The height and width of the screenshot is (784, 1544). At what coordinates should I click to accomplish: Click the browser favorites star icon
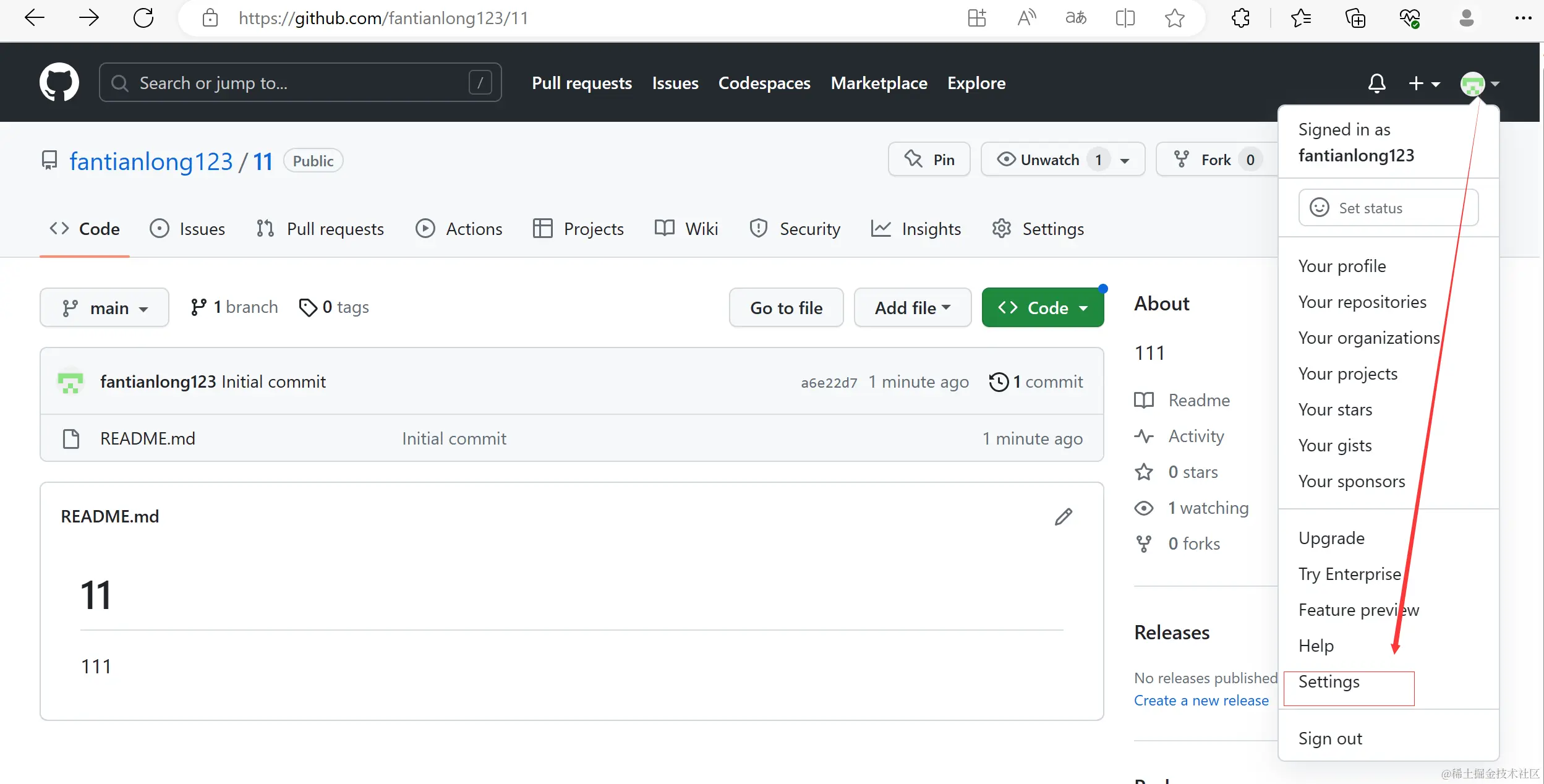(1174, 18)
